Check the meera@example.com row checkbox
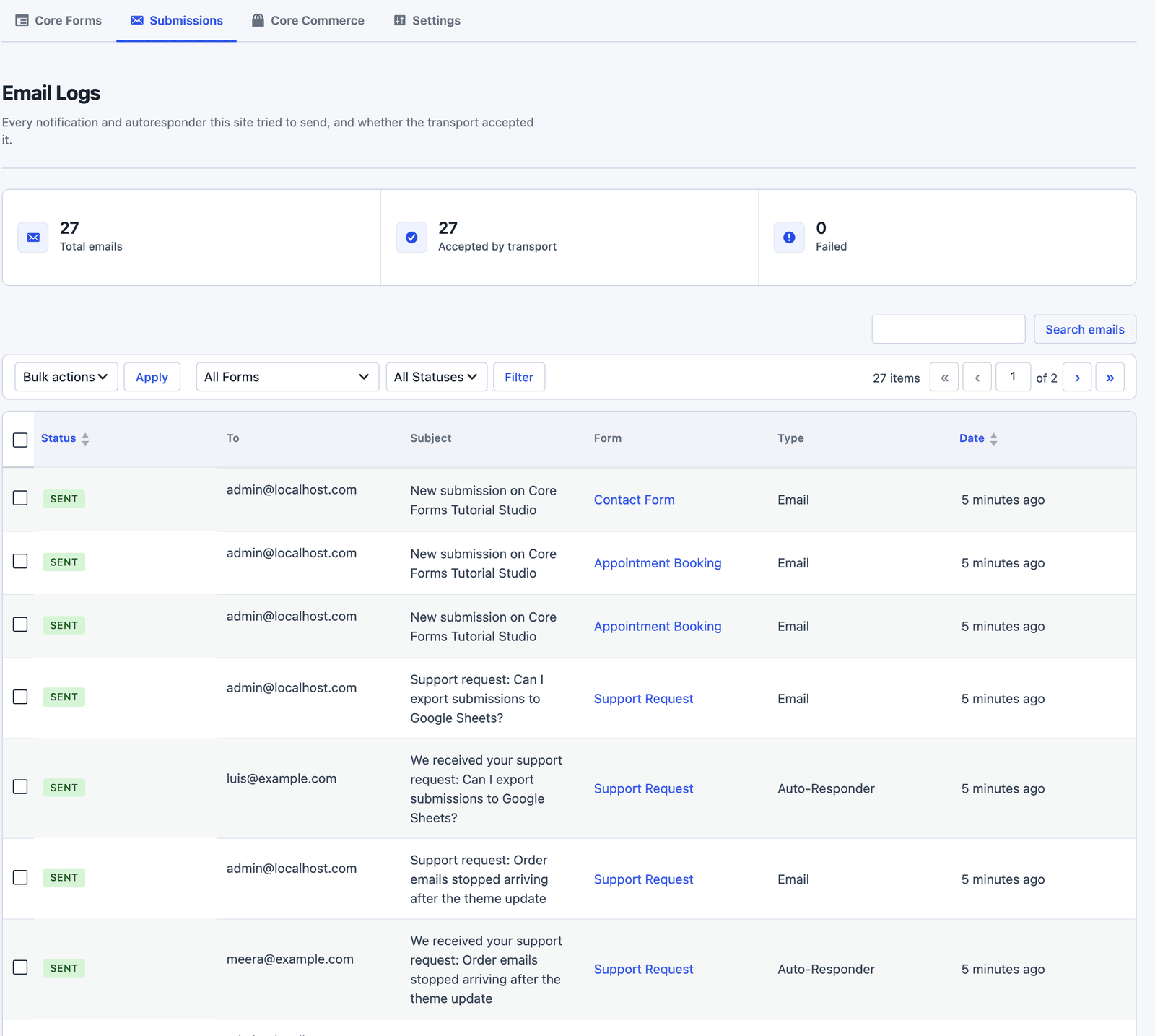Viewport: 1155px width, 1036px height. pyautogui.click(x=20, y=967)
